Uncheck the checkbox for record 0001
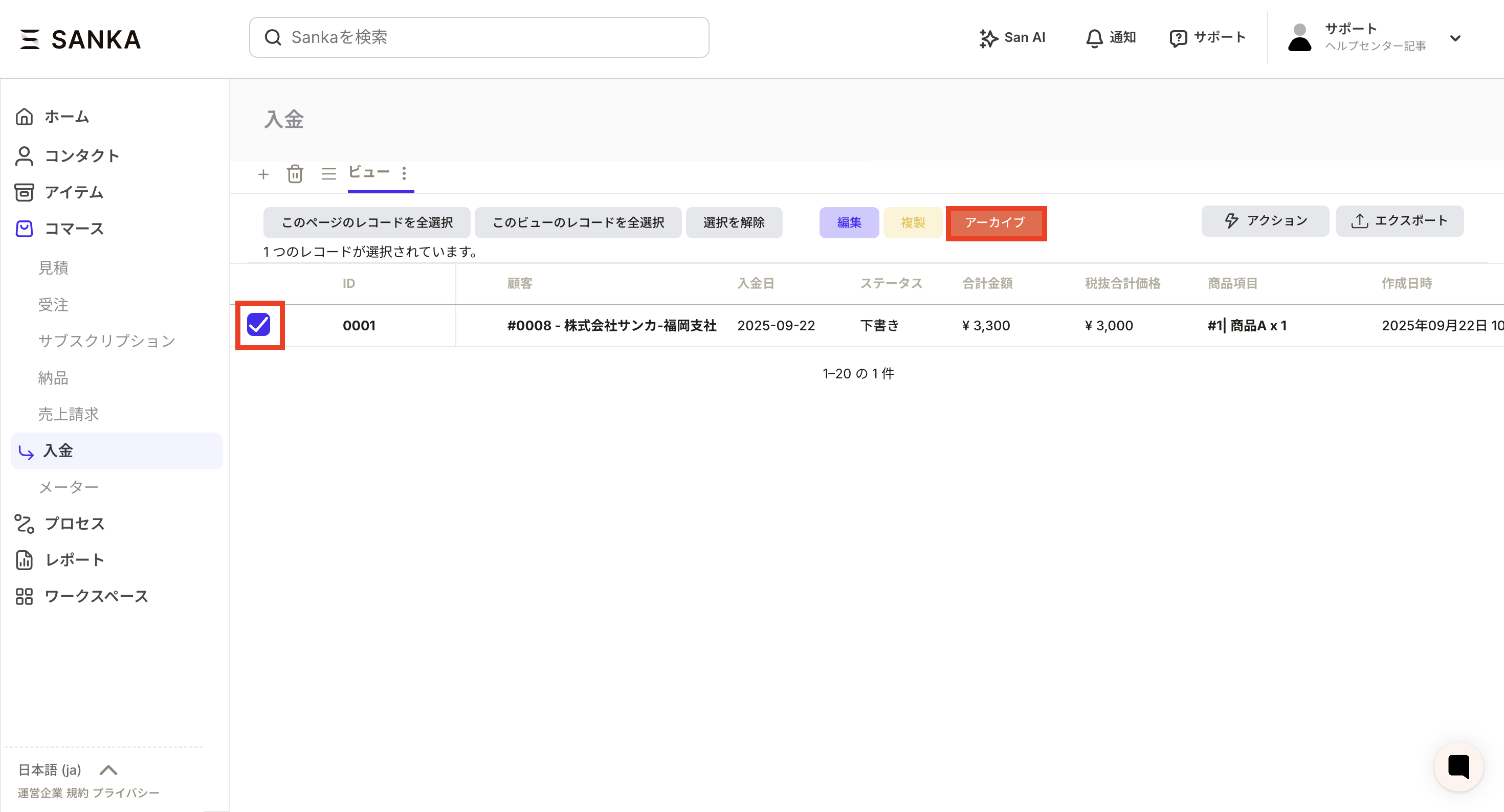Image resolution: width=1504 pixels, height=812 pixels. (259, 325)
